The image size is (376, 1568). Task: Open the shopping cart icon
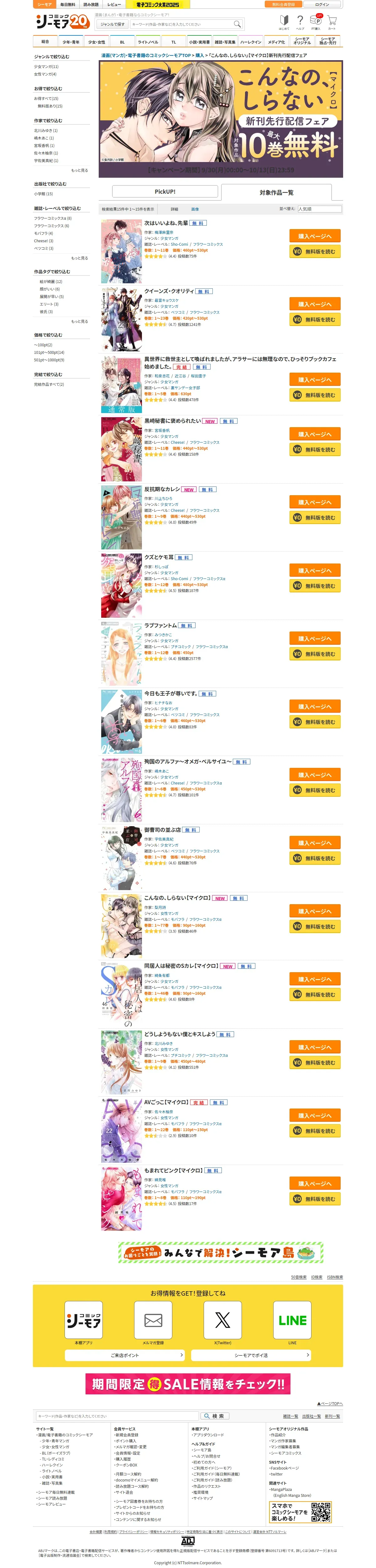click(332, 22)
